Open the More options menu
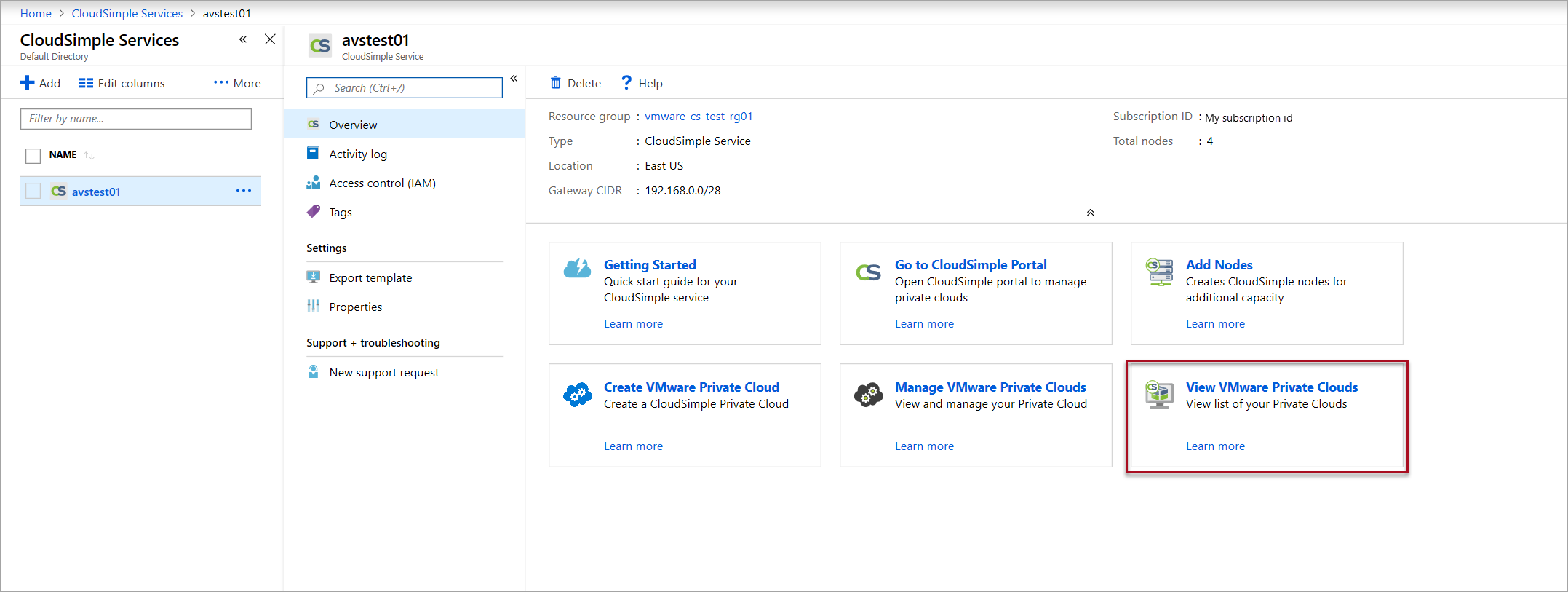 [237, 83]
